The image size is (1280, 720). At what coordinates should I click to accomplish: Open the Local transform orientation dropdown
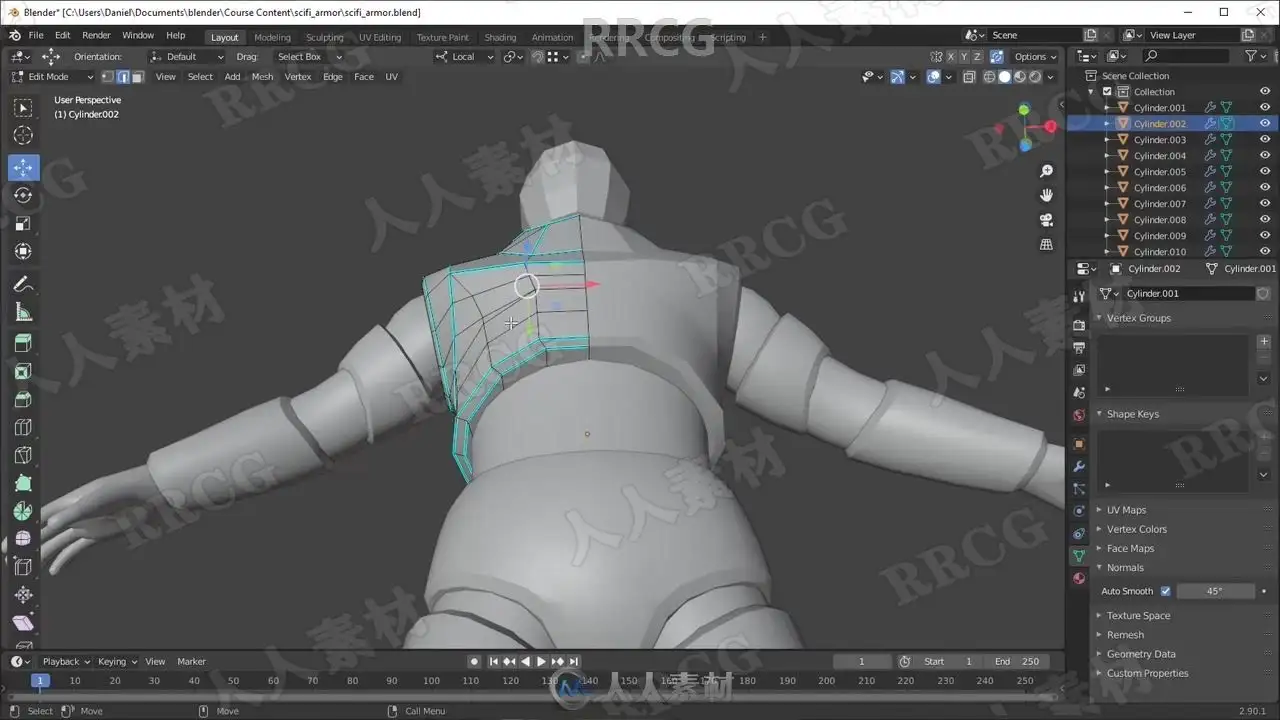point(465,57)
